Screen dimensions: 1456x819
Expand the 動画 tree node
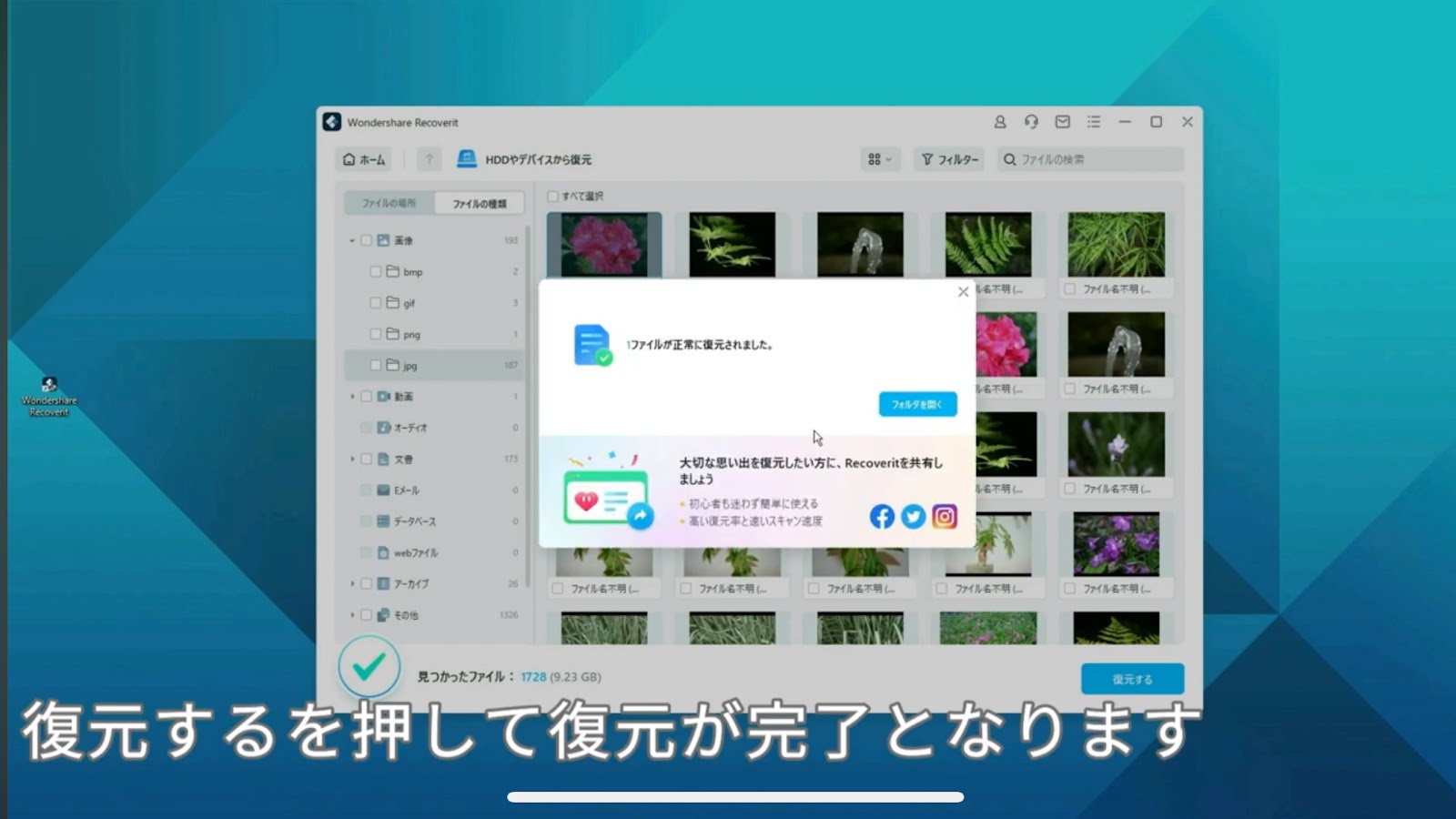click(352, 397)
